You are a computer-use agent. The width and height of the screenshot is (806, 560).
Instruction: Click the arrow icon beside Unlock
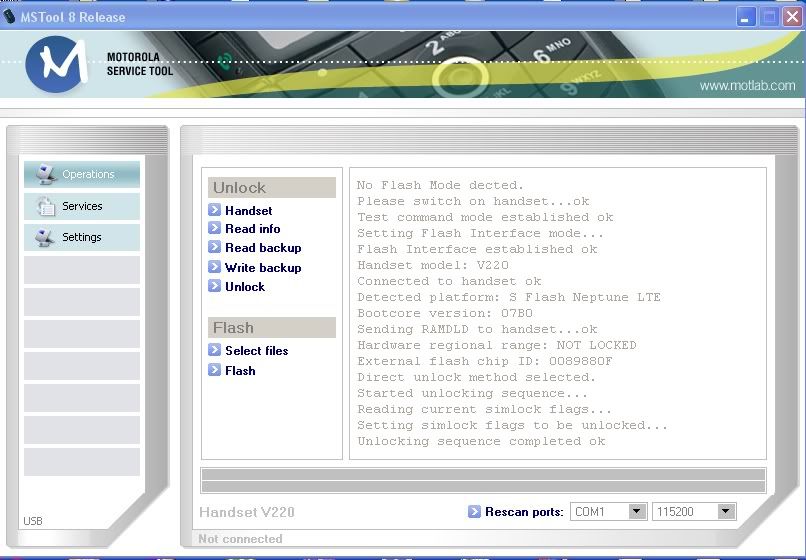(x=215, y=286)
